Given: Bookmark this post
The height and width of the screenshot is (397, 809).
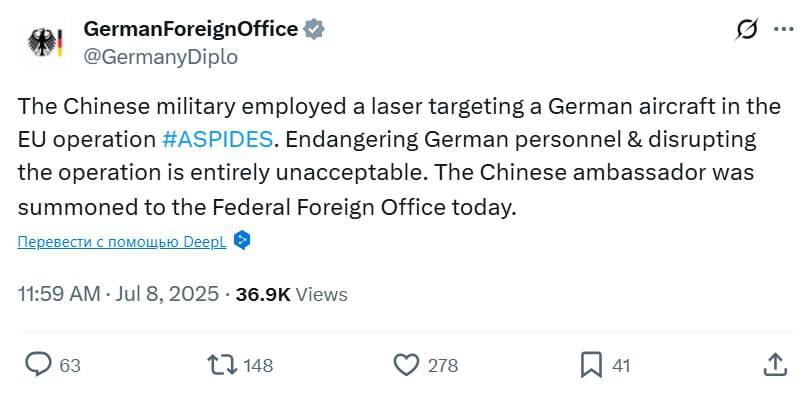Looking at the screenshot, I should pyautogui.click(x=591, y=365).
